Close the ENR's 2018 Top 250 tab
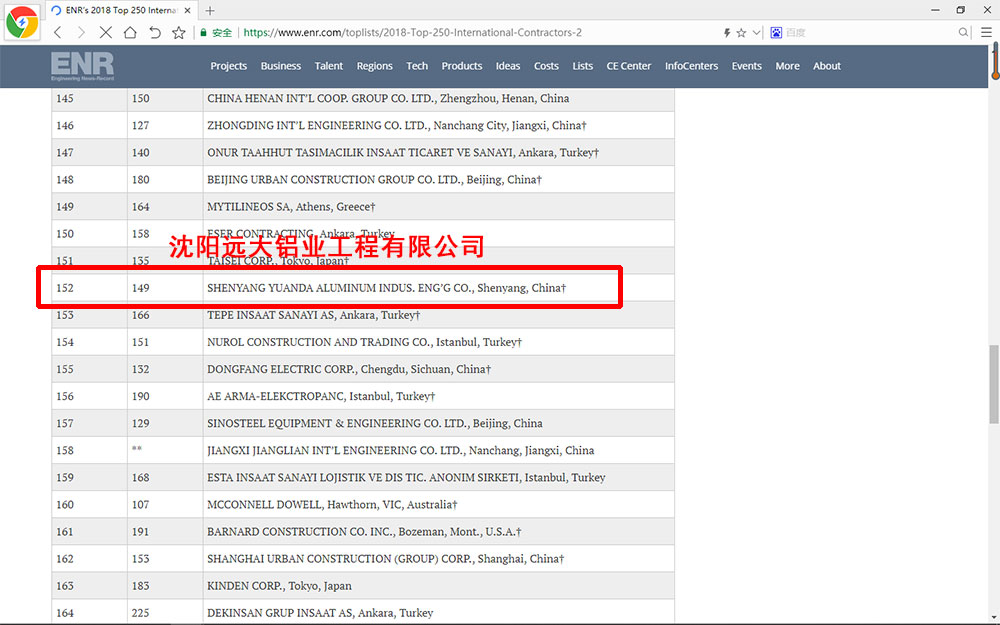Screen dimensions: 1000x625 pyautogui.click(x=187, y=10)
